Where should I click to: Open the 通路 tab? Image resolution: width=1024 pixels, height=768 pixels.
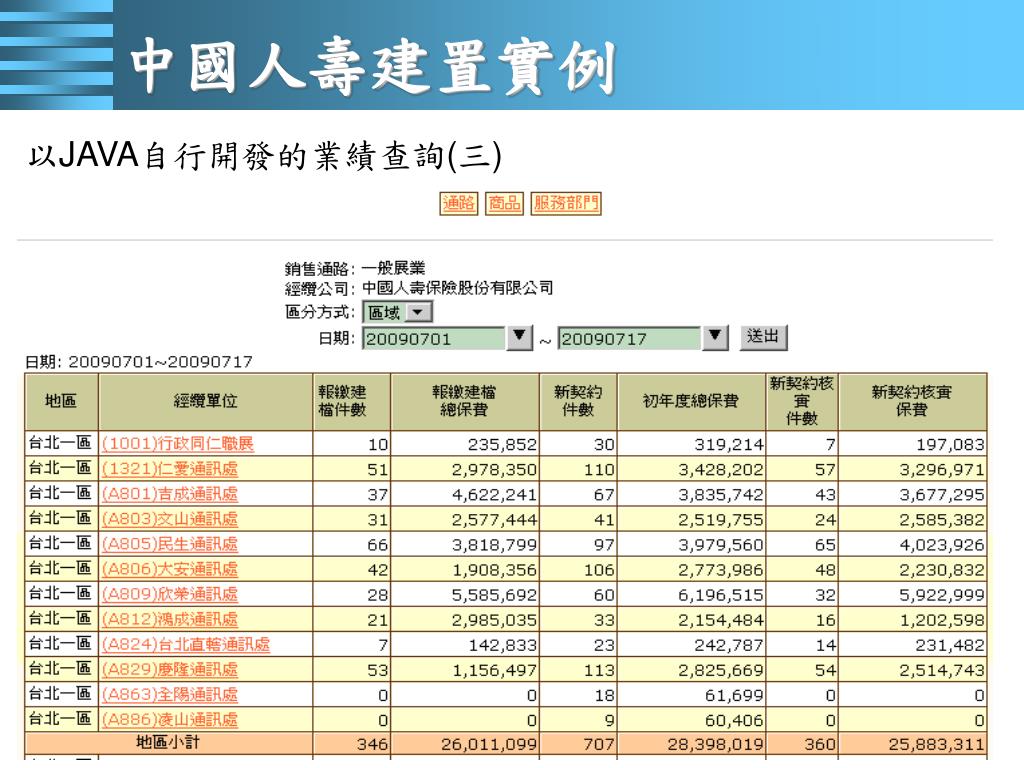[458, 203]
